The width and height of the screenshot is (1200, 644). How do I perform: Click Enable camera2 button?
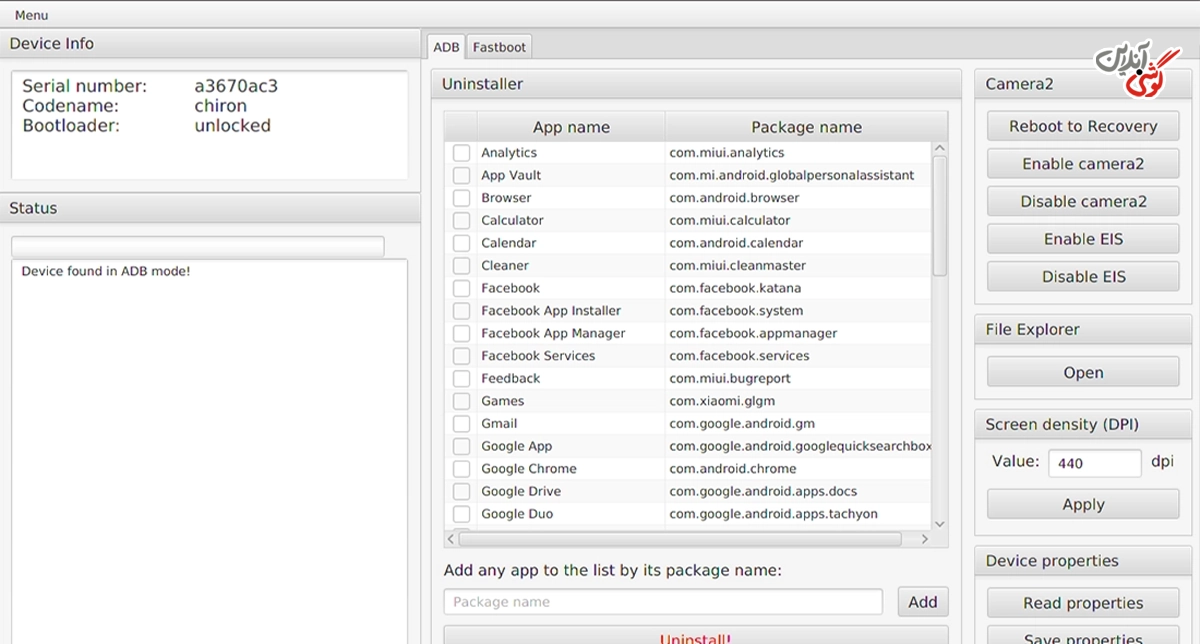(x=1083, y=164)
